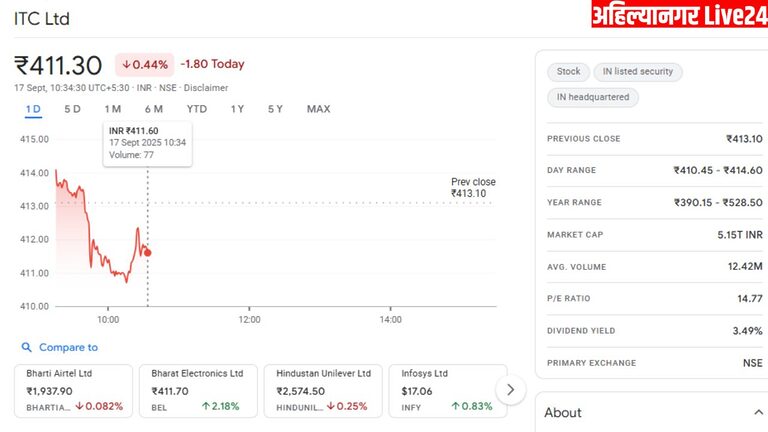Switch to the 1M chart range
Viewport: 768px width, 432px height.
tap(113, 109)
